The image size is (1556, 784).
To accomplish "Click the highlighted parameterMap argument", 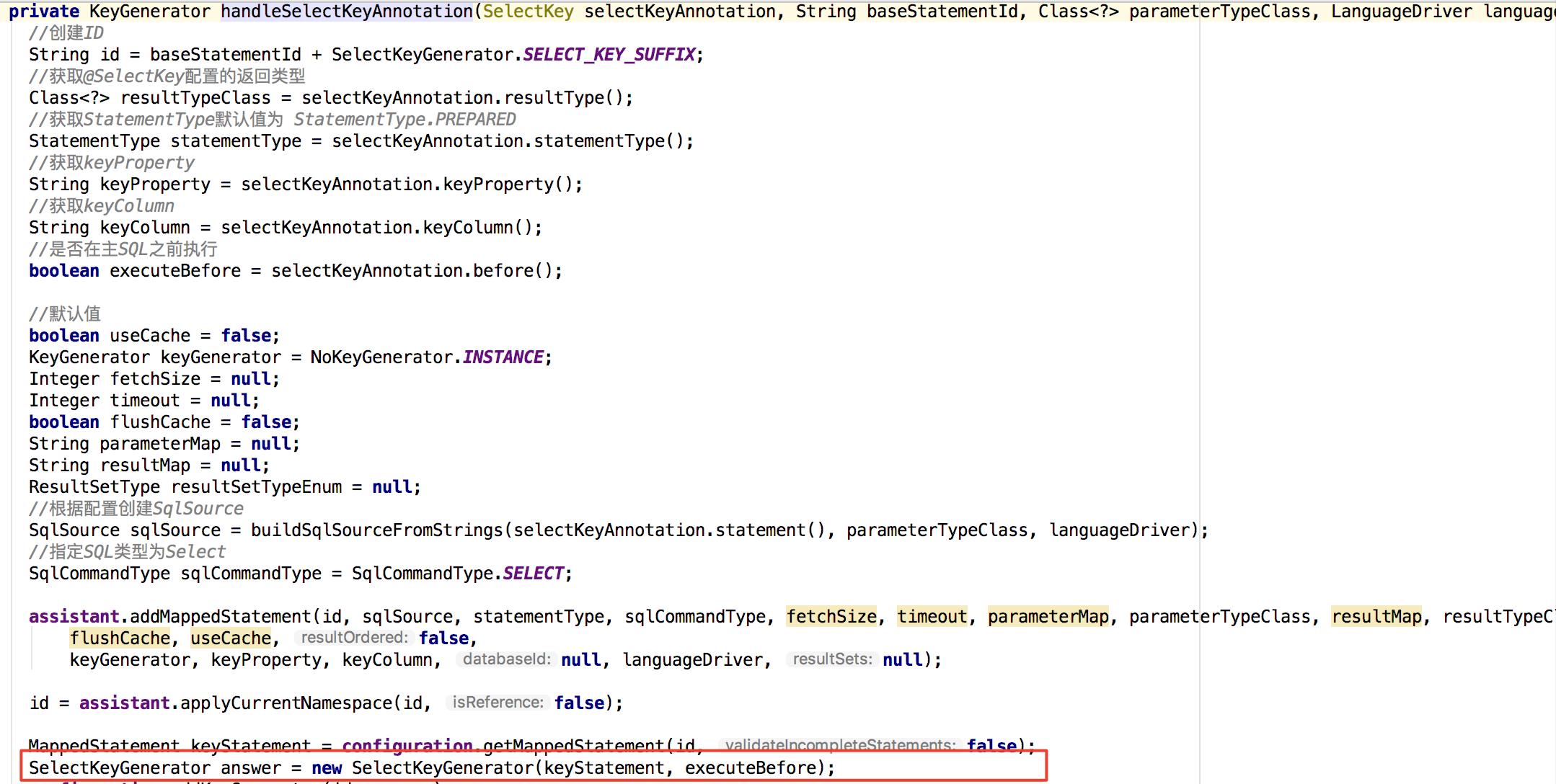I will pos(1048,617).
